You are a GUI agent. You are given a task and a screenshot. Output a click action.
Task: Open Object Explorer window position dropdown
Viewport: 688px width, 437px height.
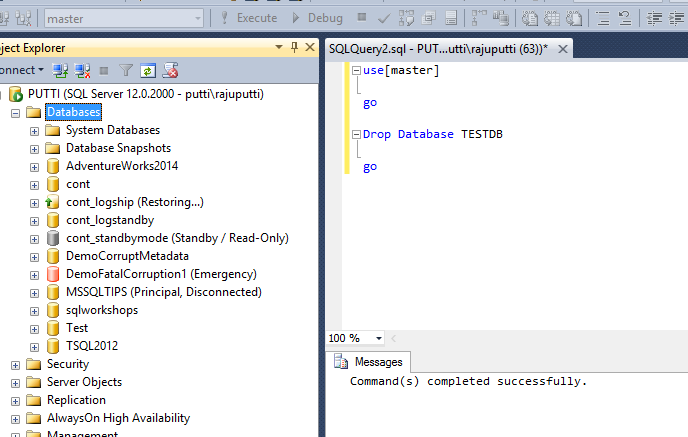(279, 47)
